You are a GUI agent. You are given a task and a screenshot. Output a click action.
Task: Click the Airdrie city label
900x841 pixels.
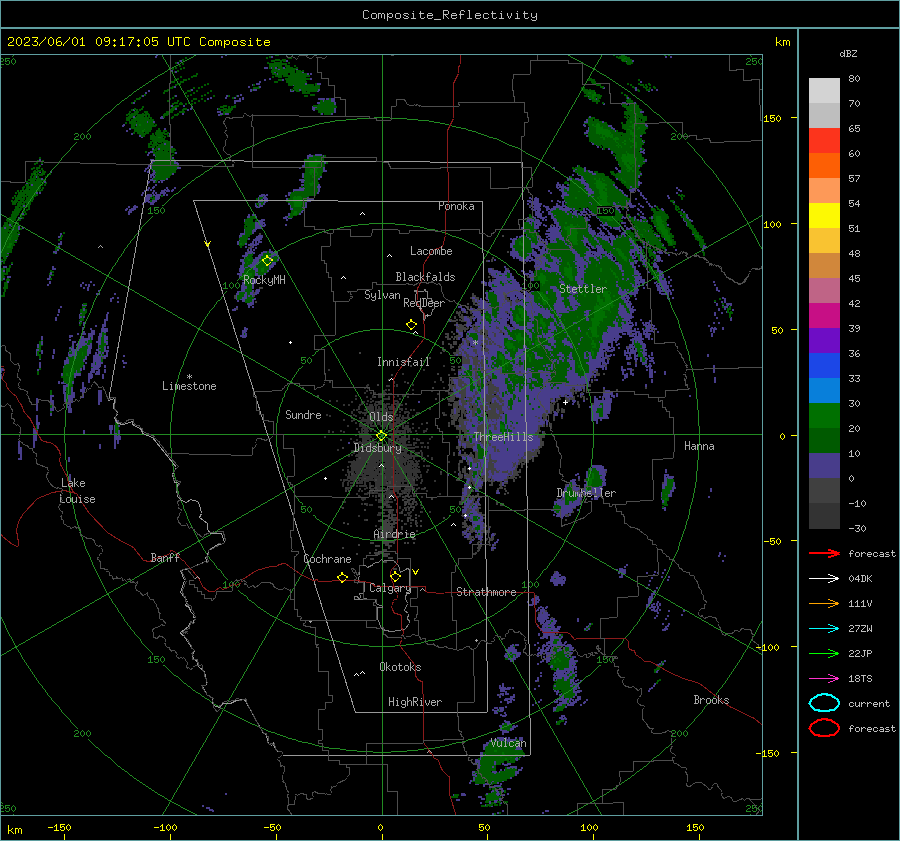(394, 534)
